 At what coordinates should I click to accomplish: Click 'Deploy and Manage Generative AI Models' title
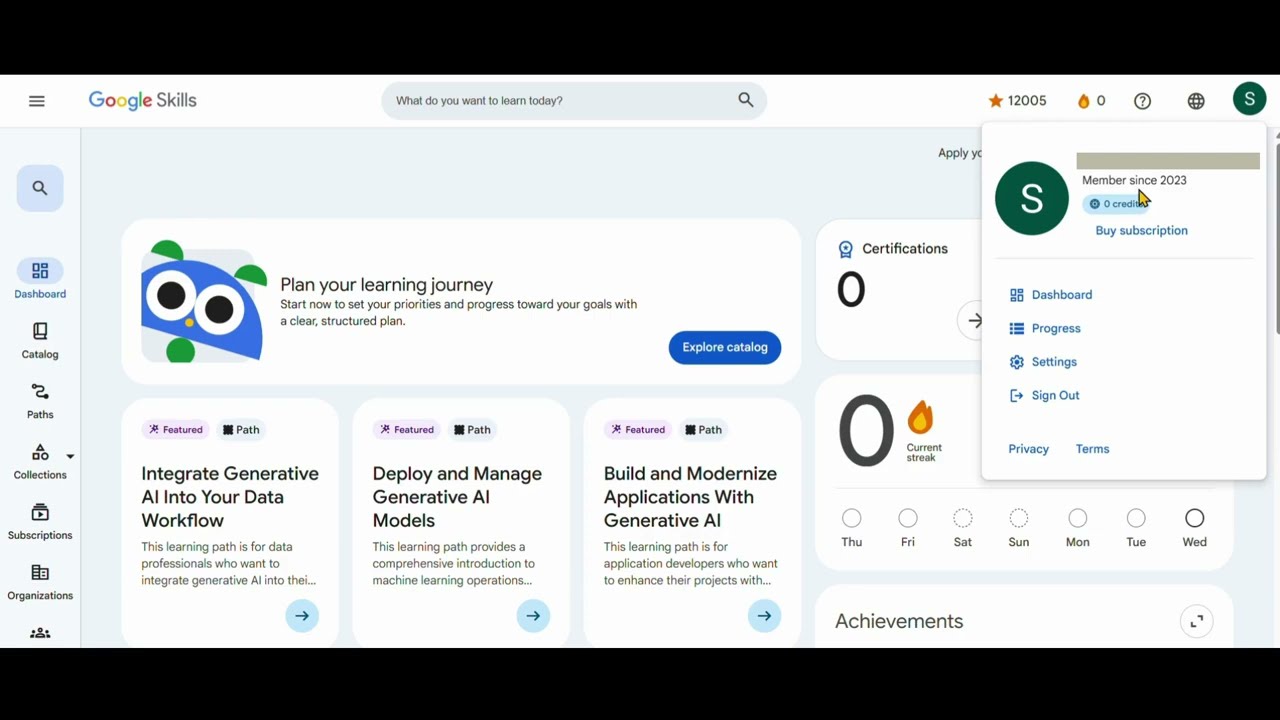click(x=457, y=497)
